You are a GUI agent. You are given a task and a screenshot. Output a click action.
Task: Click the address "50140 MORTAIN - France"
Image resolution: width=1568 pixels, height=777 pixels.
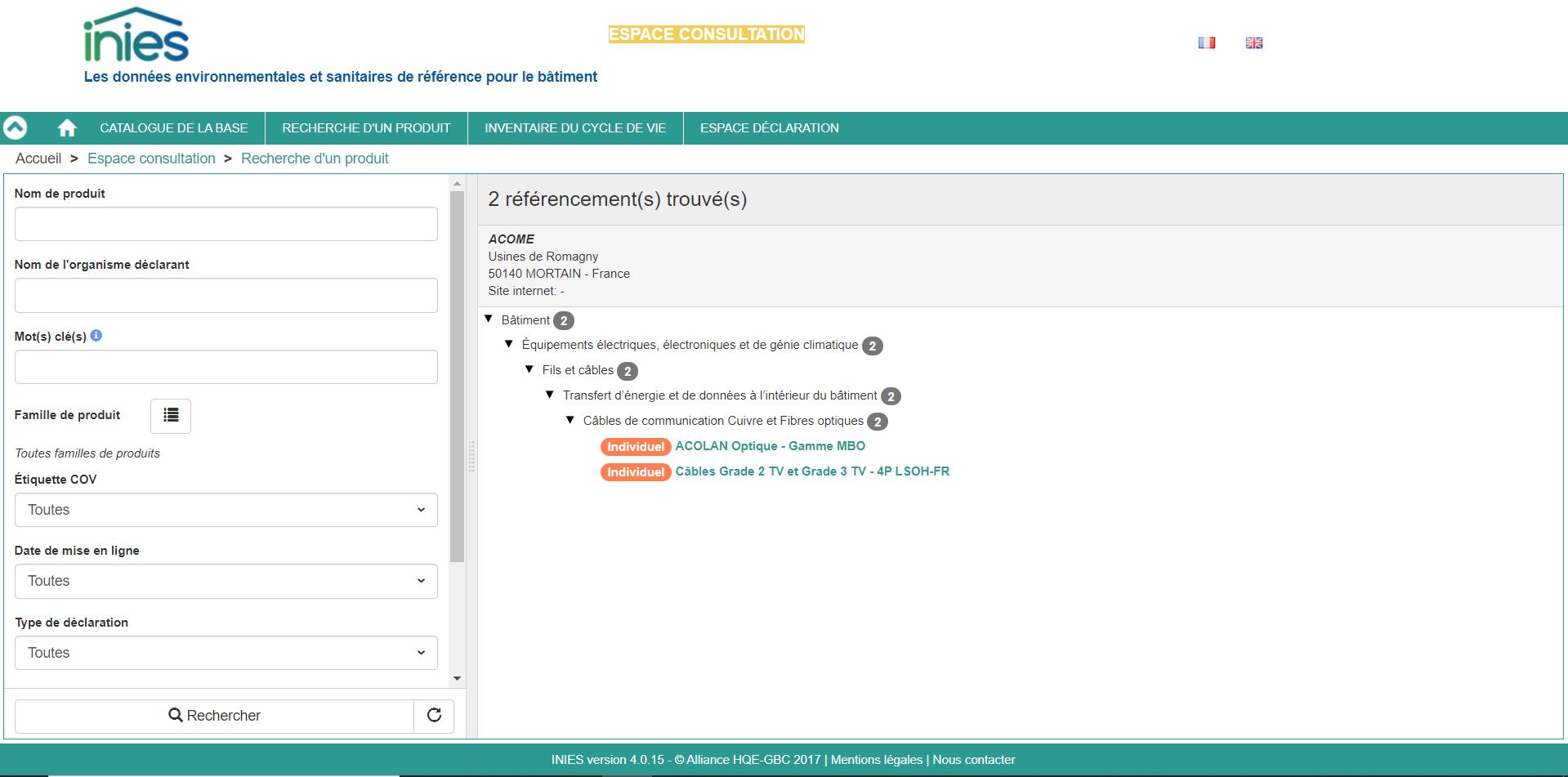(559, 274)
